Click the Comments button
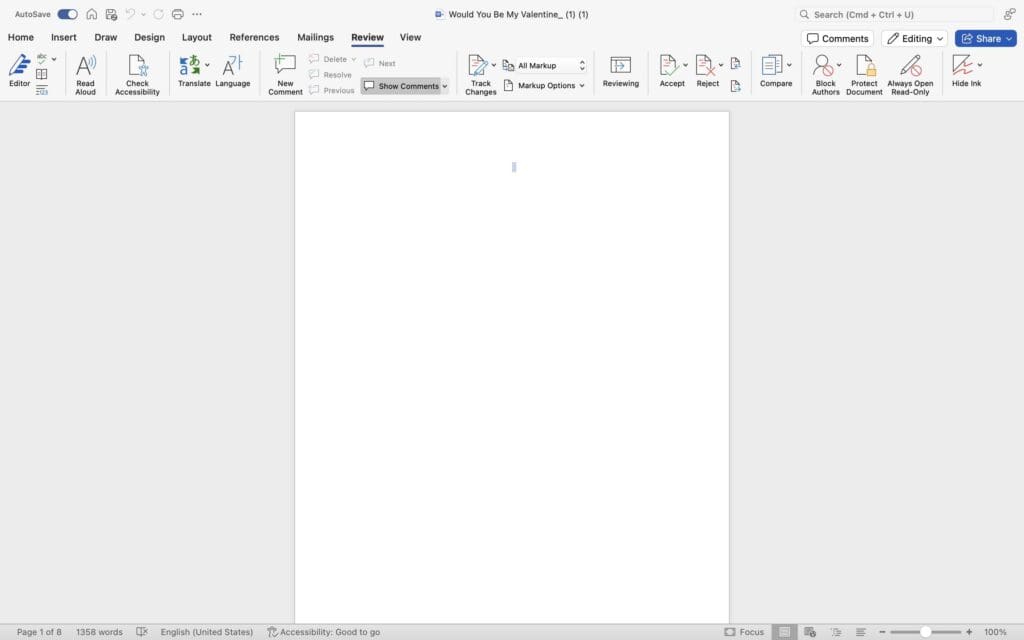This screenshot has height=640, width=1024. coord(837,39)
